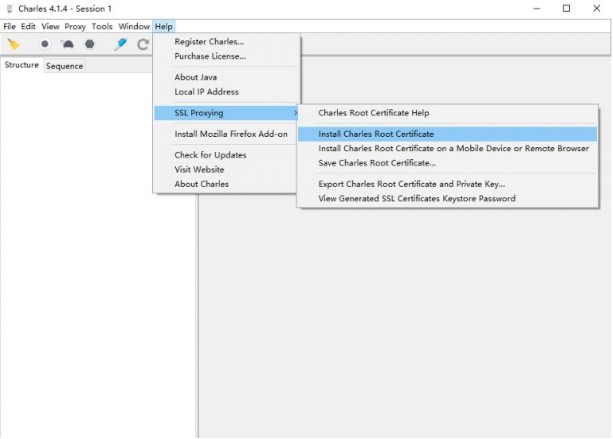Image resolution: width=613 pixels, height=439 pixels.
Task: Open the View menu
Action: pyautogui.click(x=50, y=26)
